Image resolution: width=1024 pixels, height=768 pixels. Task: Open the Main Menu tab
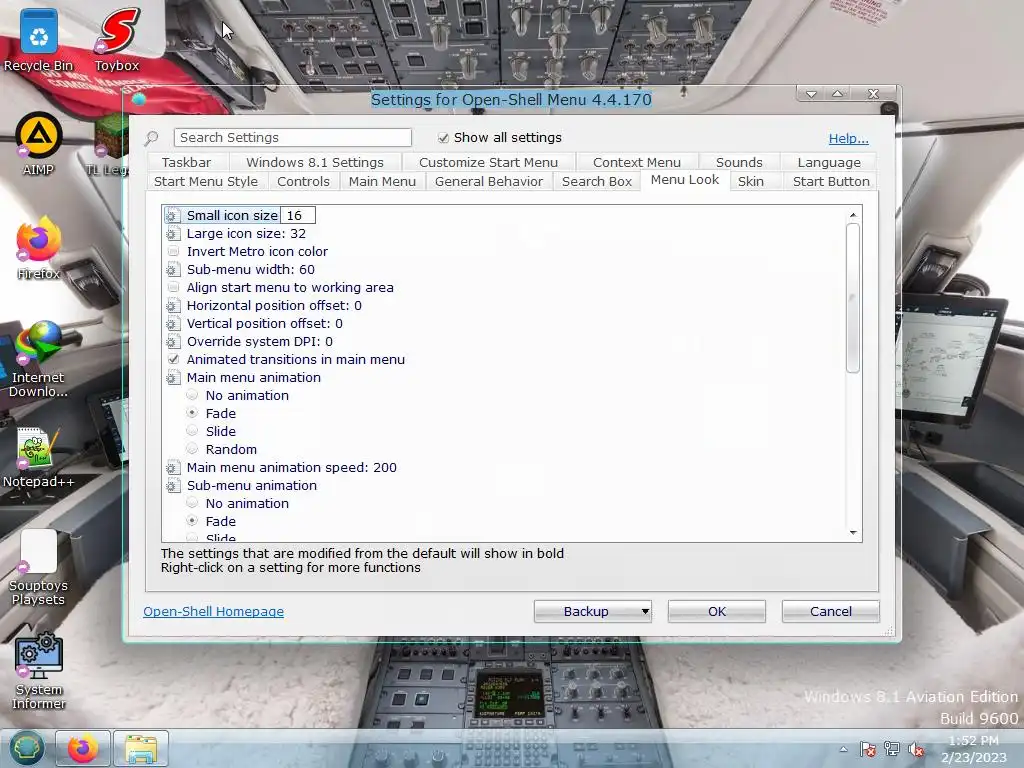click(x=382, y=182)
